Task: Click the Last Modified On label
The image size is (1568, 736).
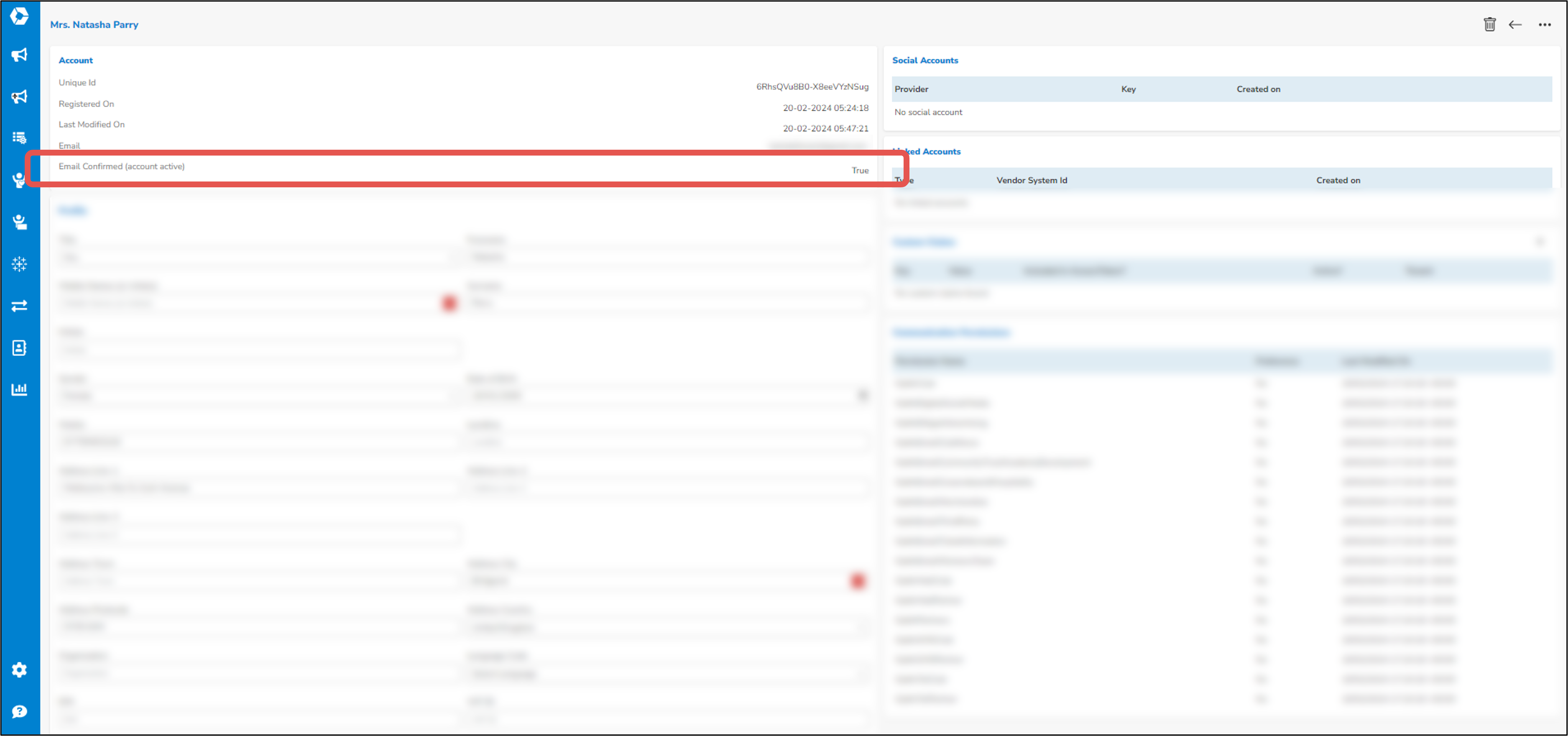Action: pos(92,124)
